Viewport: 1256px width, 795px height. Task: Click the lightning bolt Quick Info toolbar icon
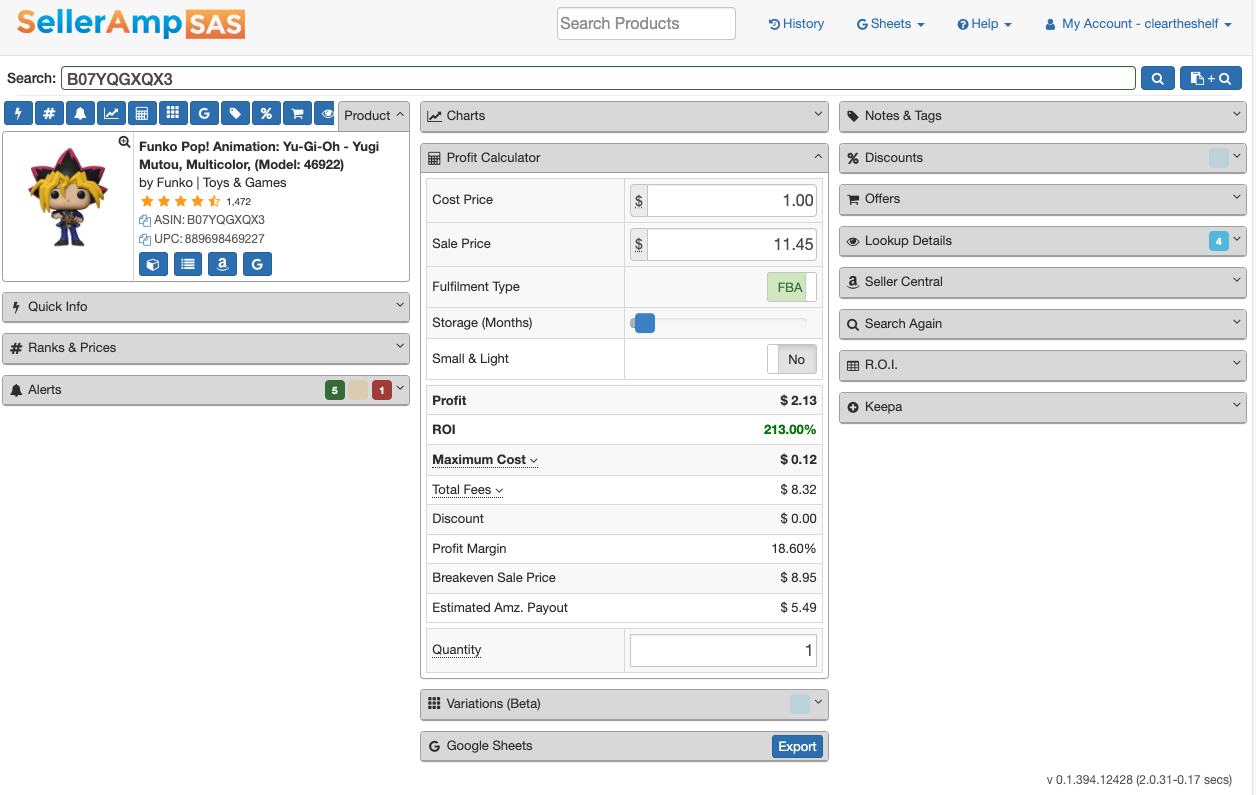[18, 114]
